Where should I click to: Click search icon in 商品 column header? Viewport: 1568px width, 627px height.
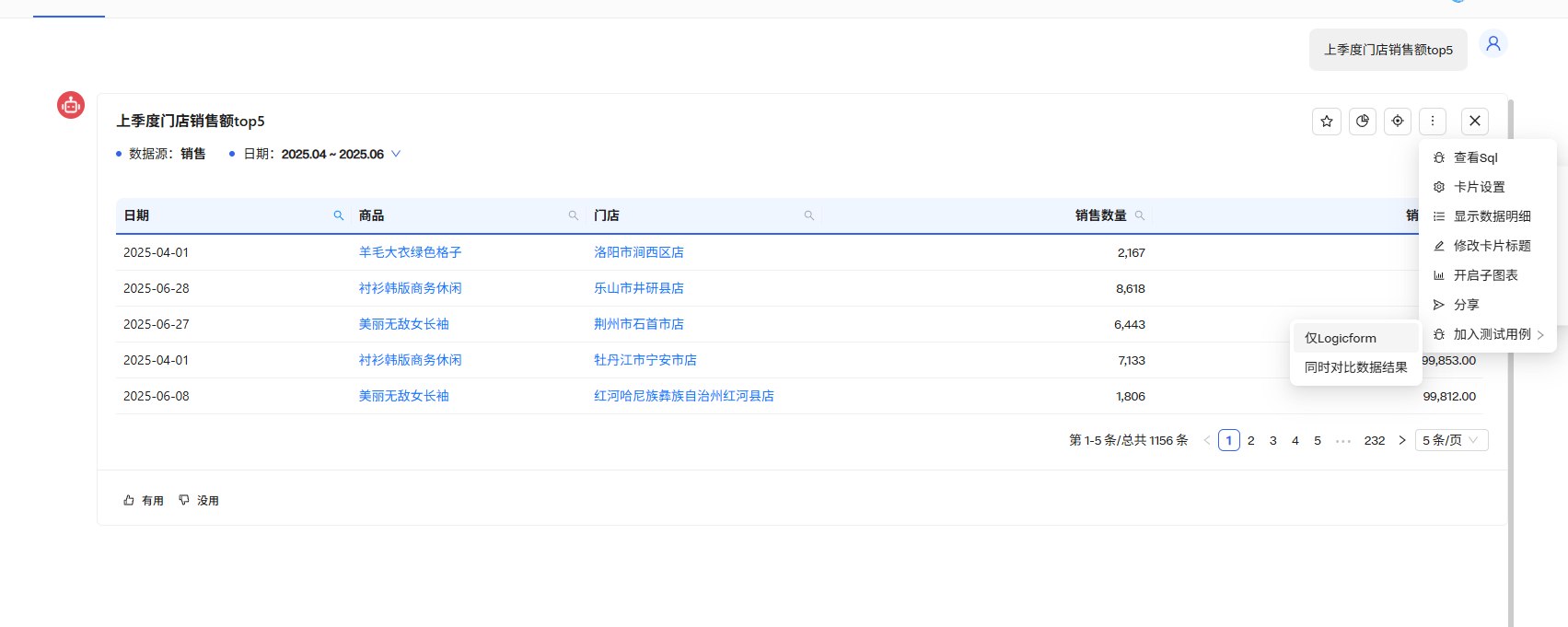coord(574,215)
